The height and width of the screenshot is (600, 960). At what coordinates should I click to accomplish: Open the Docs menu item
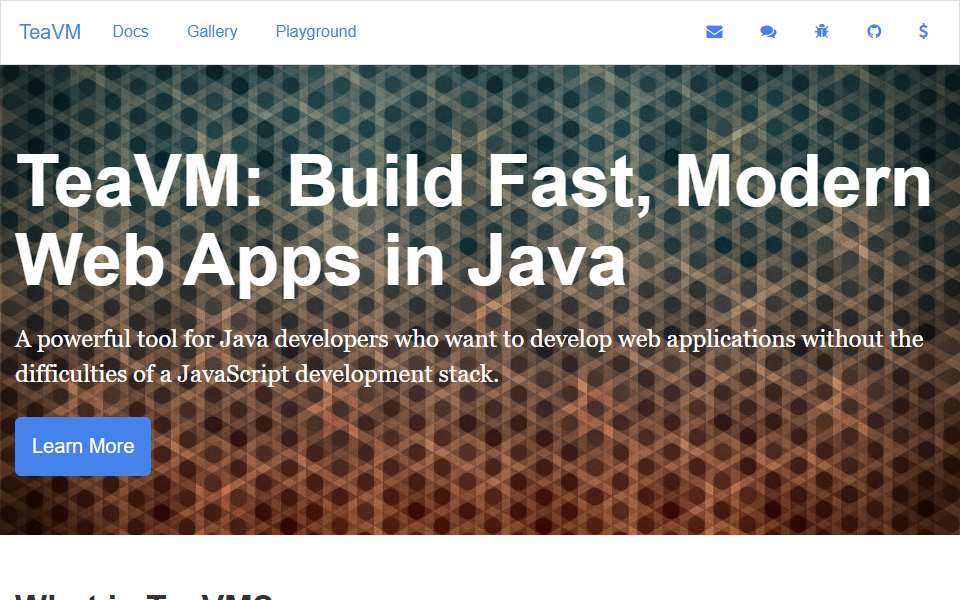click(130, 32)
